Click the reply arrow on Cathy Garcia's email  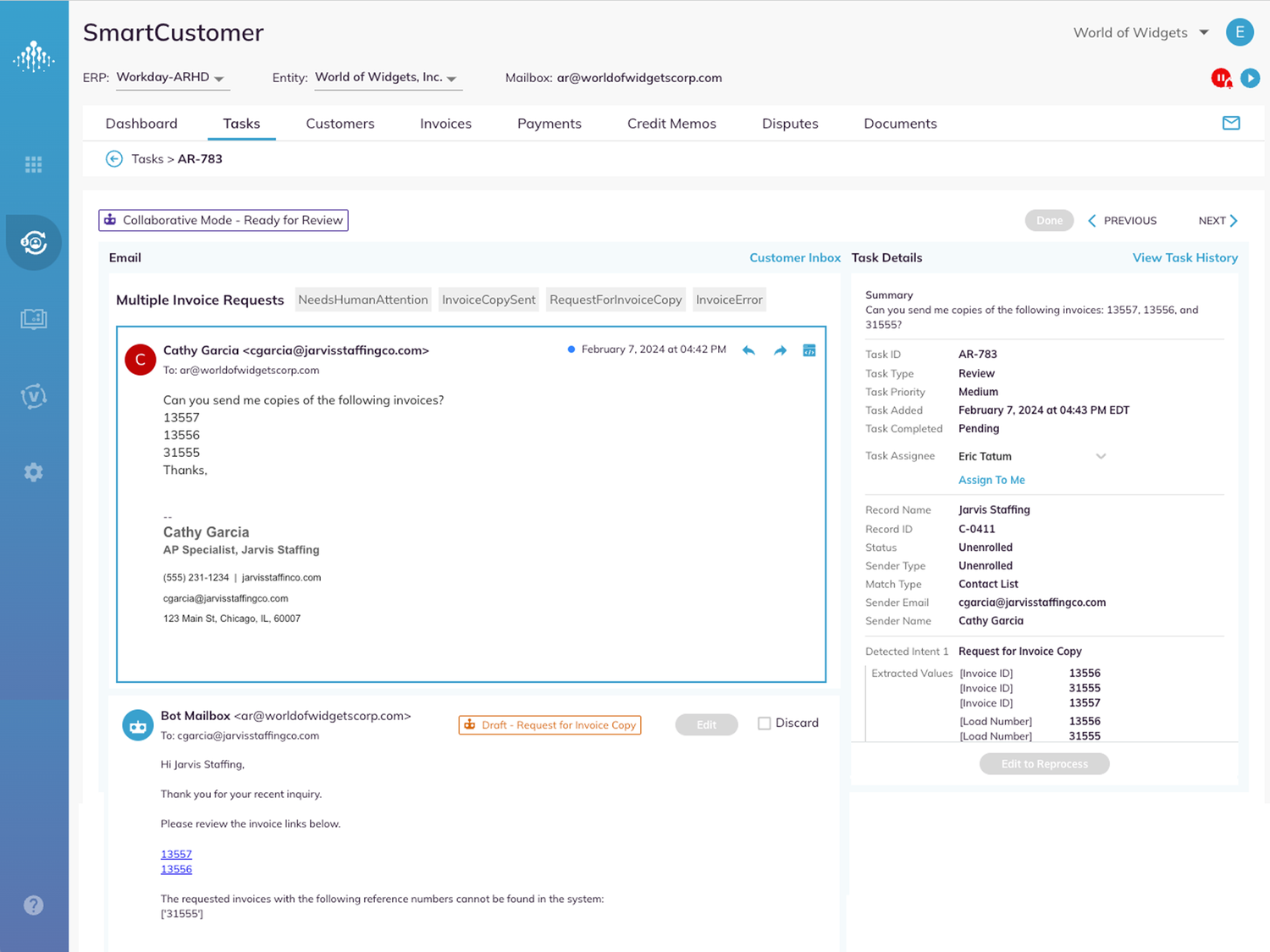click(748, 349)
